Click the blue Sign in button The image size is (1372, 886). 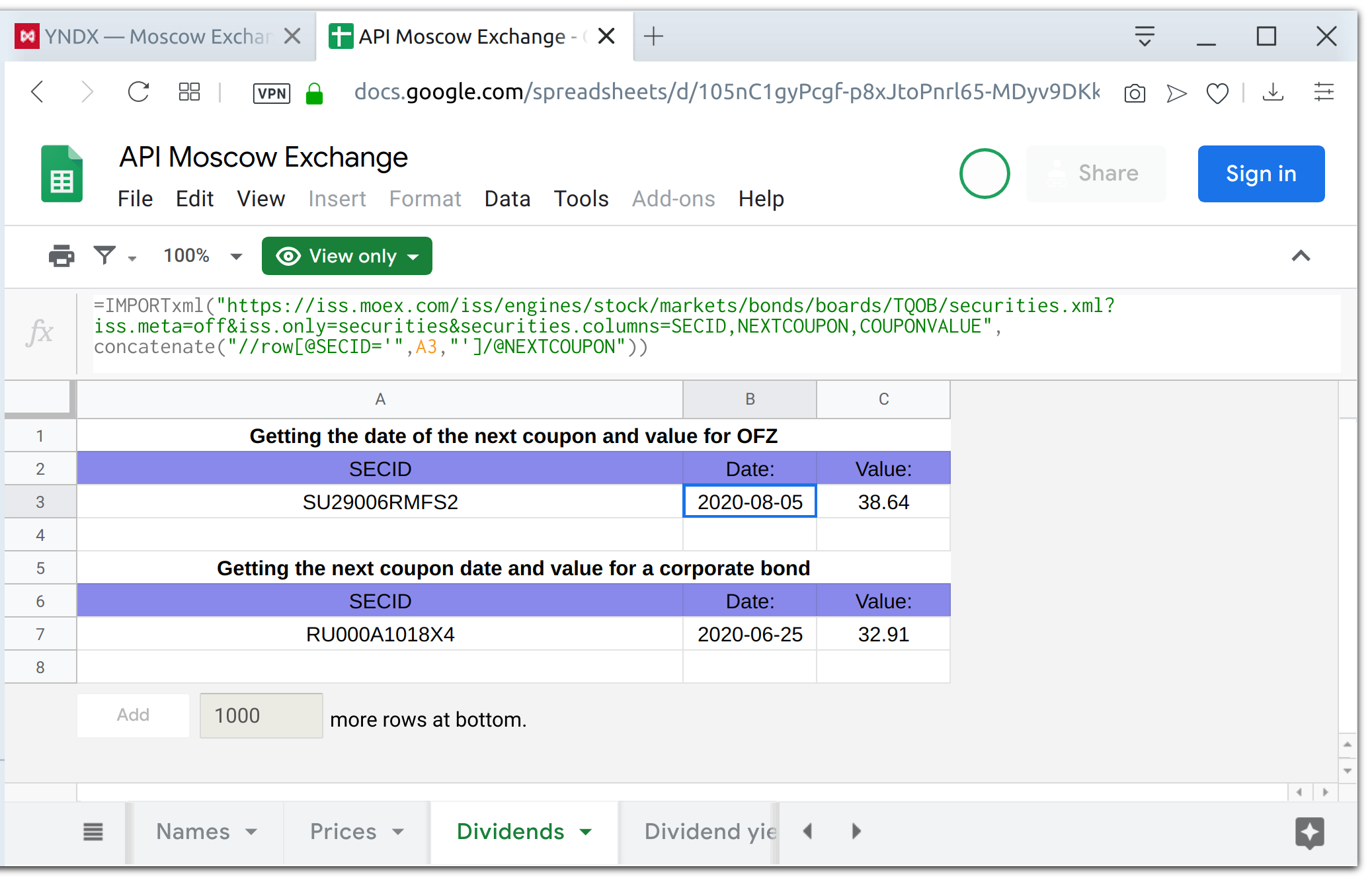click(1260, 174)
